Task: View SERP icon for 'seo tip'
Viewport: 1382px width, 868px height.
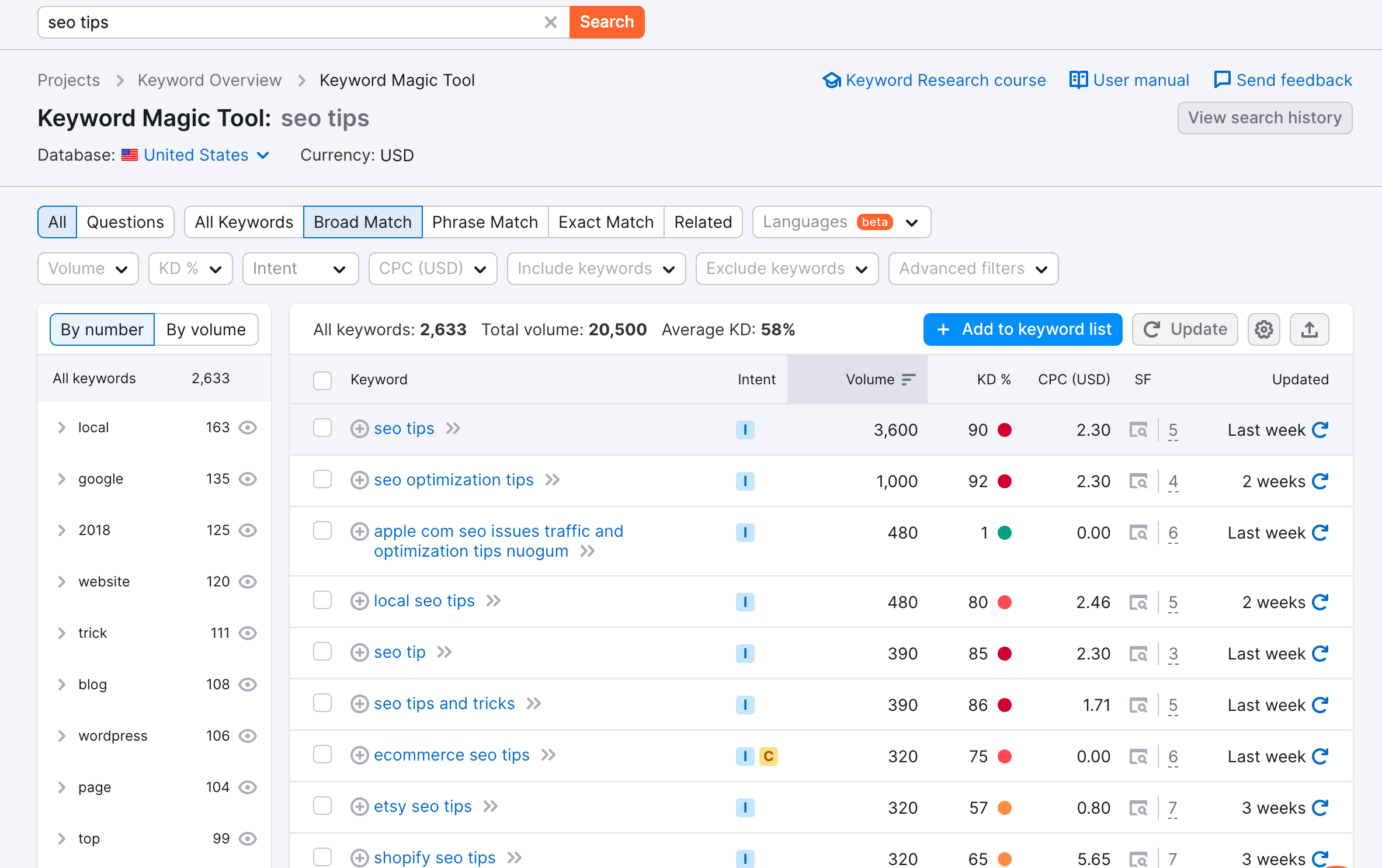Action: click(x=1138, y=654)
